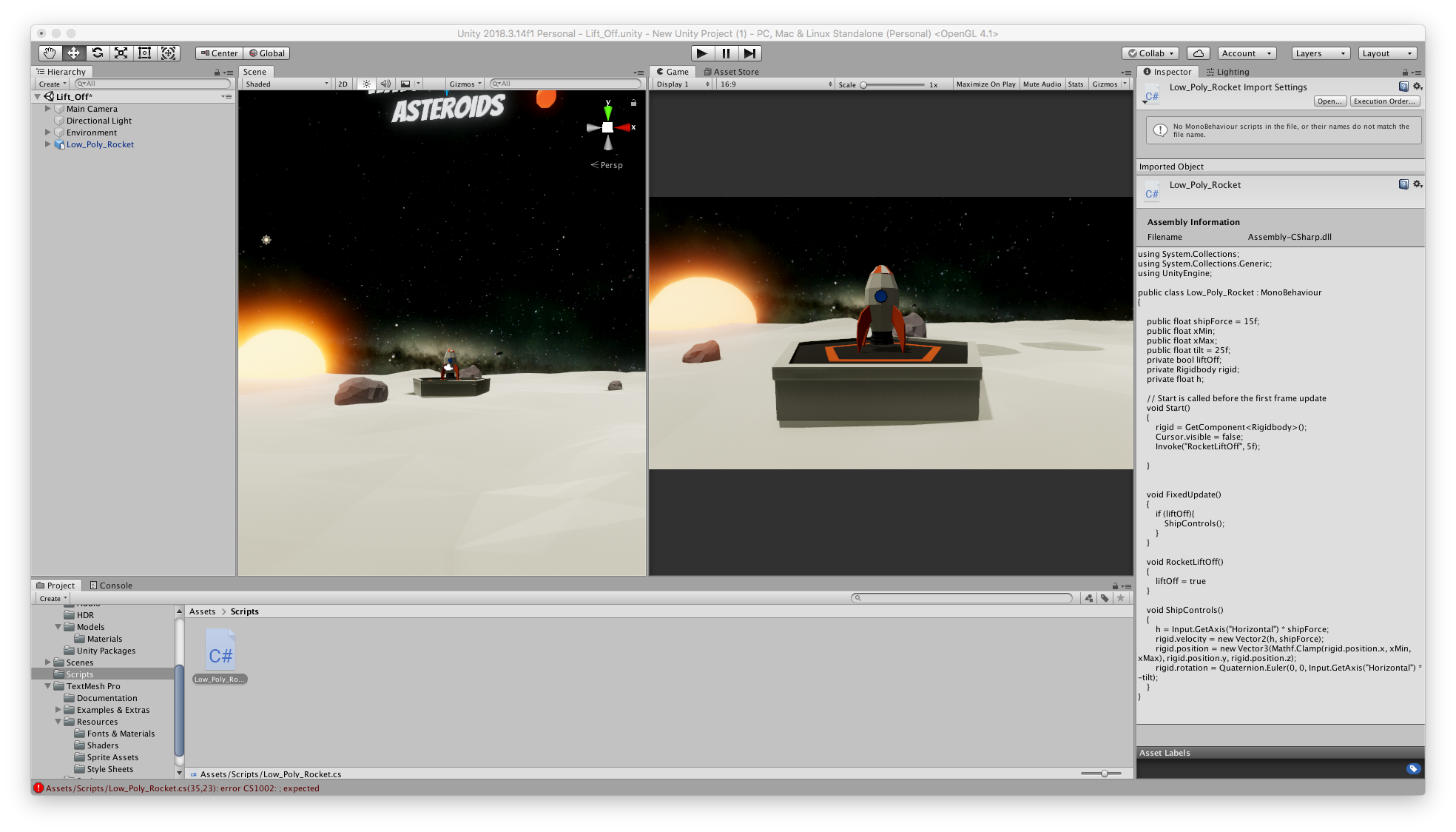The height and width of the screenshot is (832, 1456).
Task: Expand the Low_Poly_Rocket hierarchy item
Action: 48,144
